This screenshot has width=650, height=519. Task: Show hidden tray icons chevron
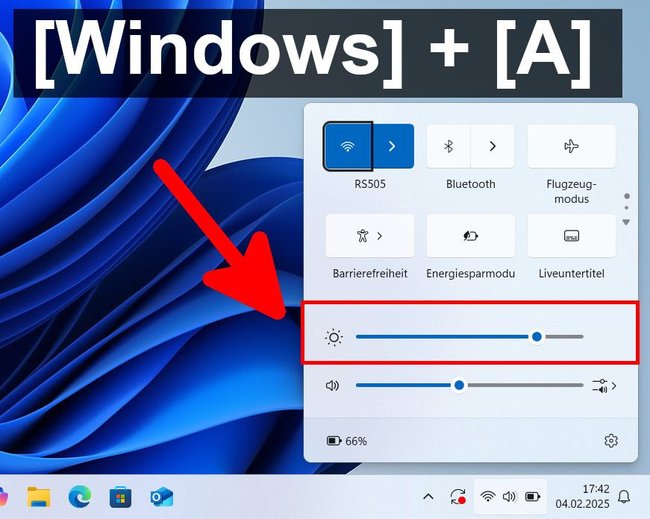point(429,496)
